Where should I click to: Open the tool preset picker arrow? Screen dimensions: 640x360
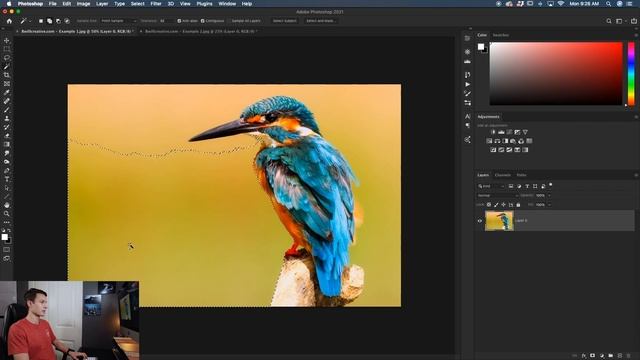30,21
